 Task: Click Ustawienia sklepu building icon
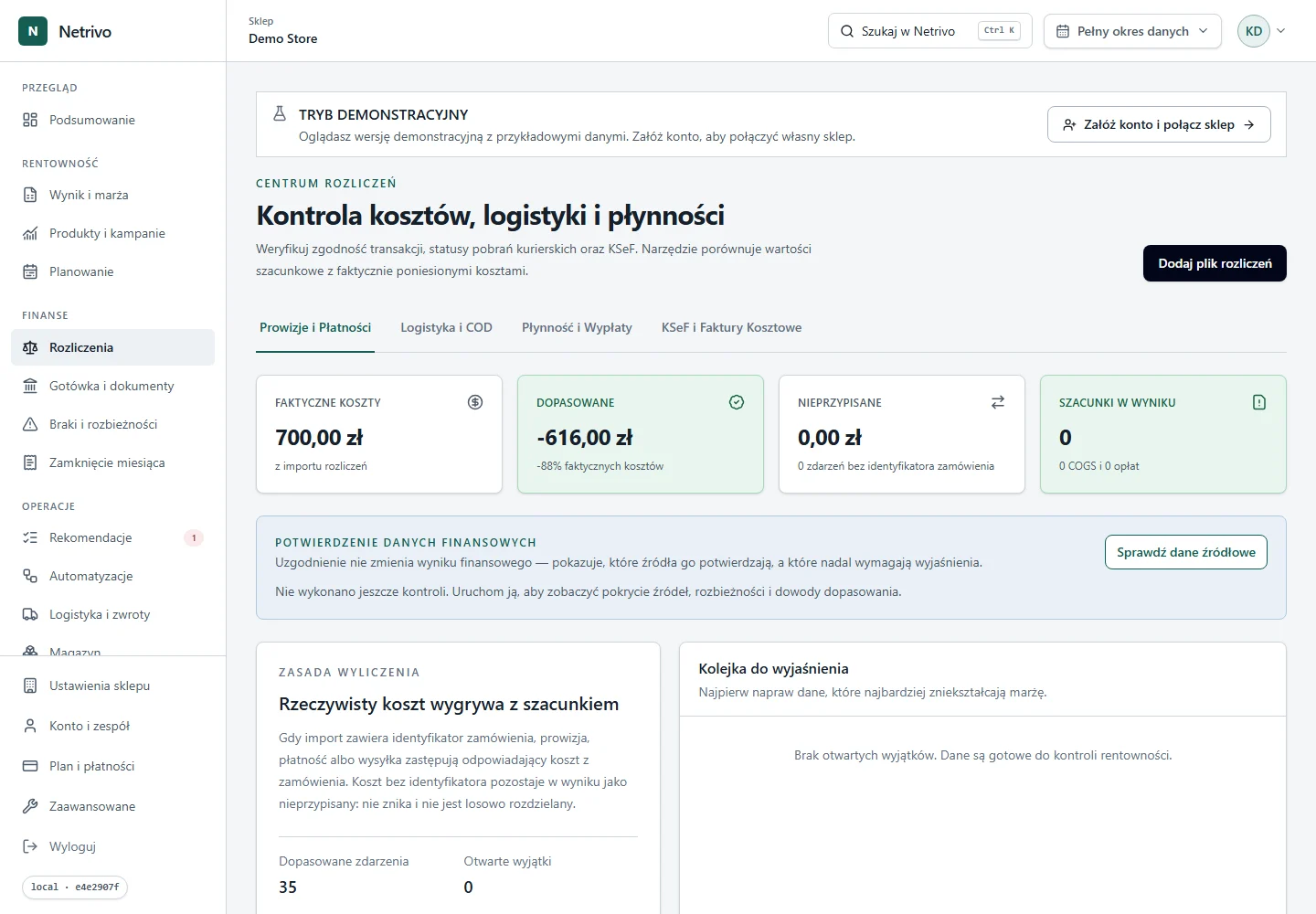tap(30, 685)
